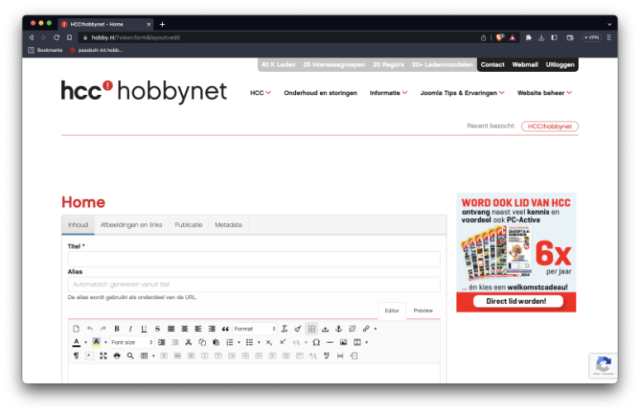Pick the text color swatch in the editor
This screenshot has width=640, height=413.
[76, 342]
